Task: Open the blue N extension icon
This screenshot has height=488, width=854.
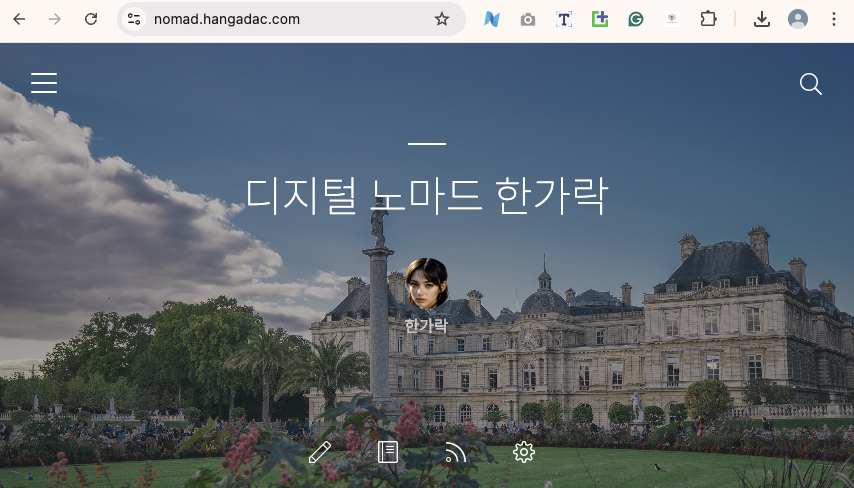Action: [x=492, y=19]
